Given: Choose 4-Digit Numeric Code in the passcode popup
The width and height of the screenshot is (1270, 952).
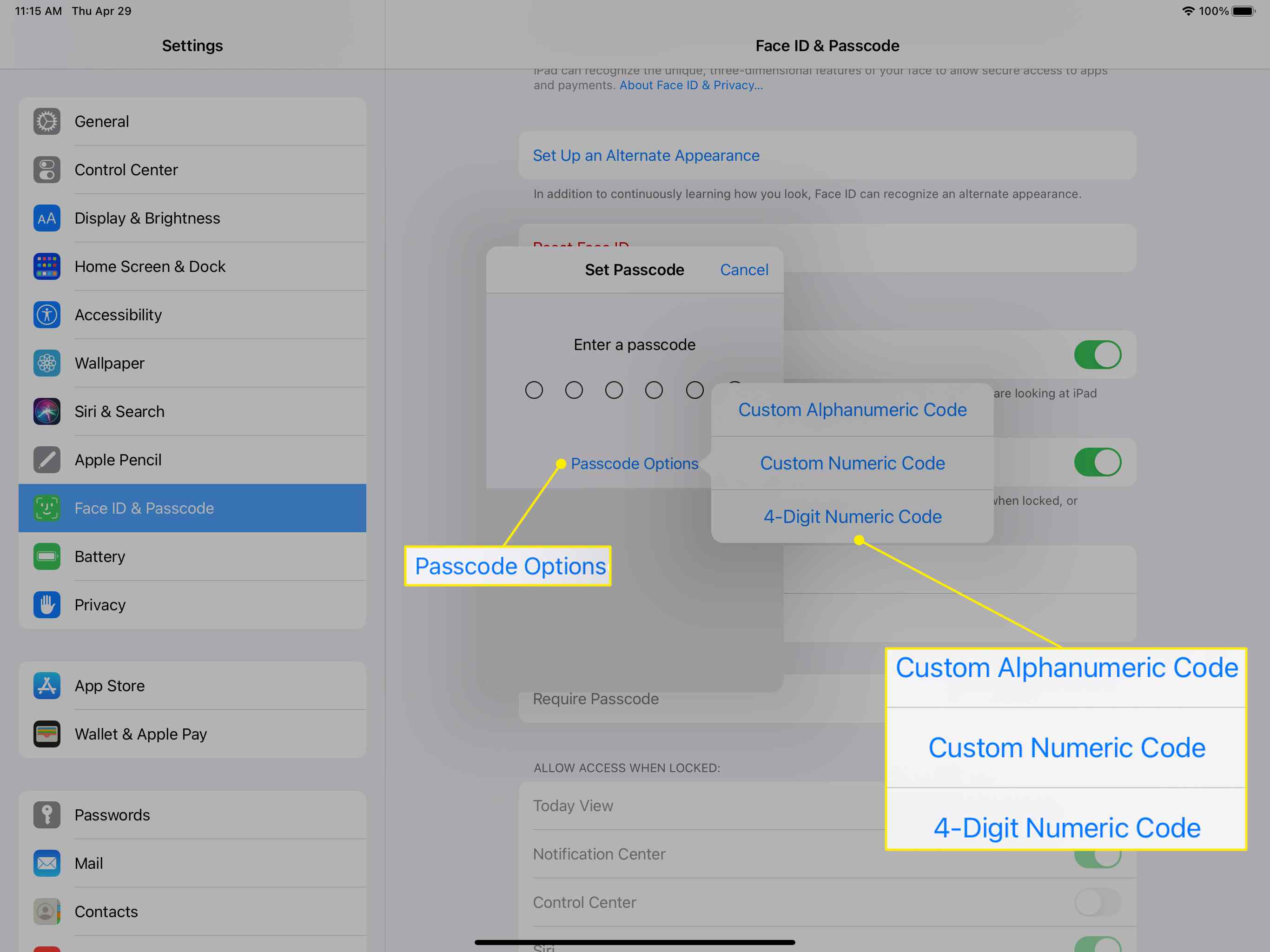Looking at the screenshot, I should click(x=852, y=516).
